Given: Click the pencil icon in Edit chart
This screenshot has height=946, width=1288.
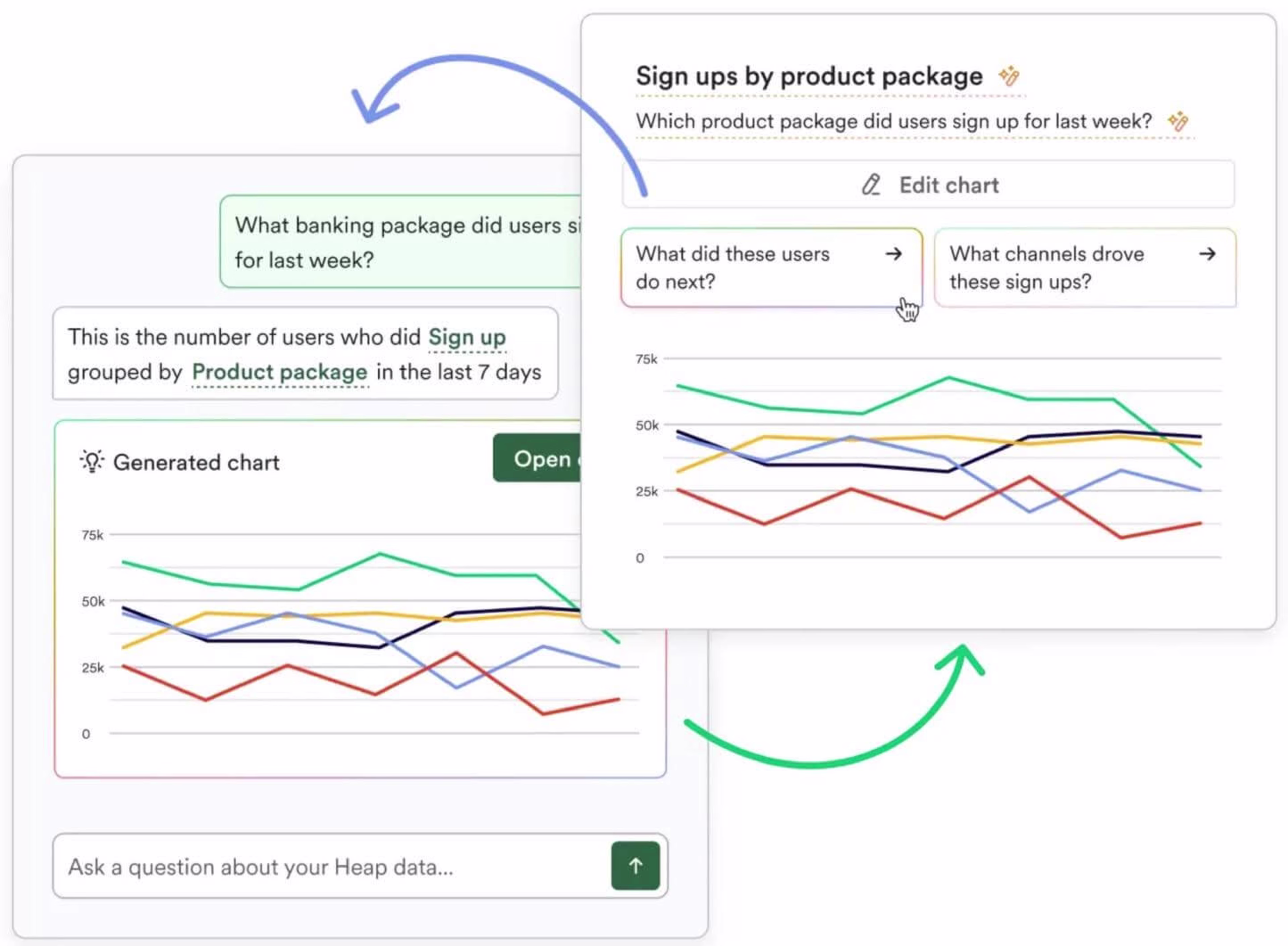Looking at the screenshot, I should [871, 185].
